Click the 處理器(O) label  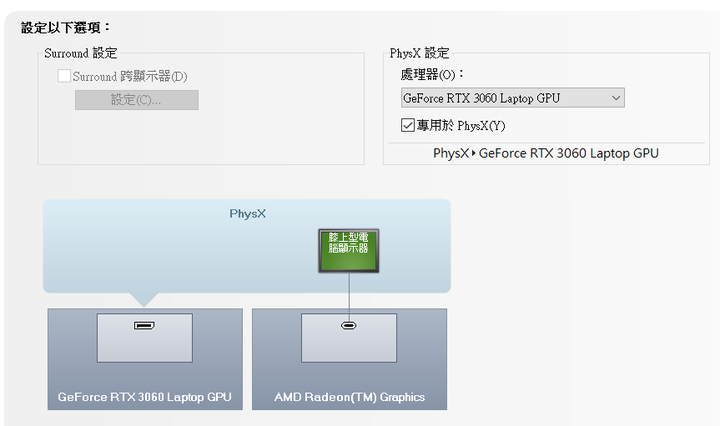(432, 74)
